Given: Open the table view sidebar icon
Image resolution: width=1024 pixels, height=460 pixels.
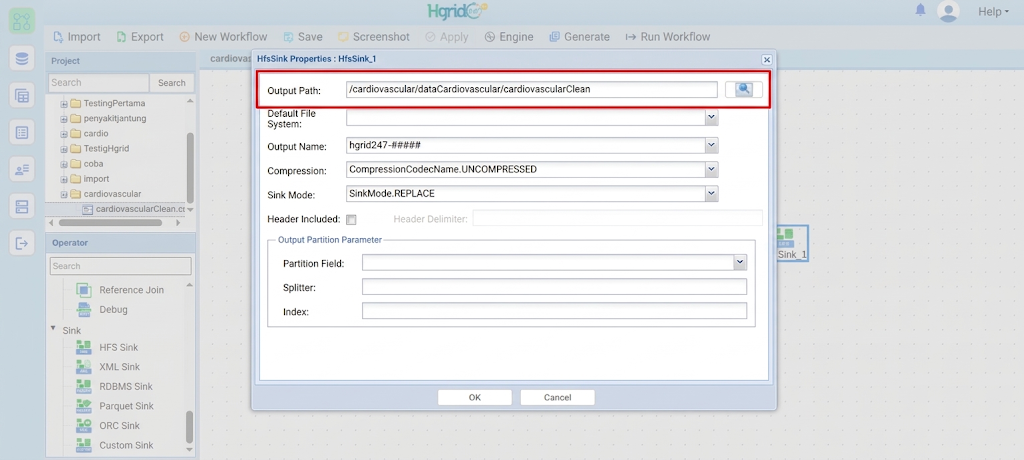Looking at the screenshot, I should click(22, 96).
